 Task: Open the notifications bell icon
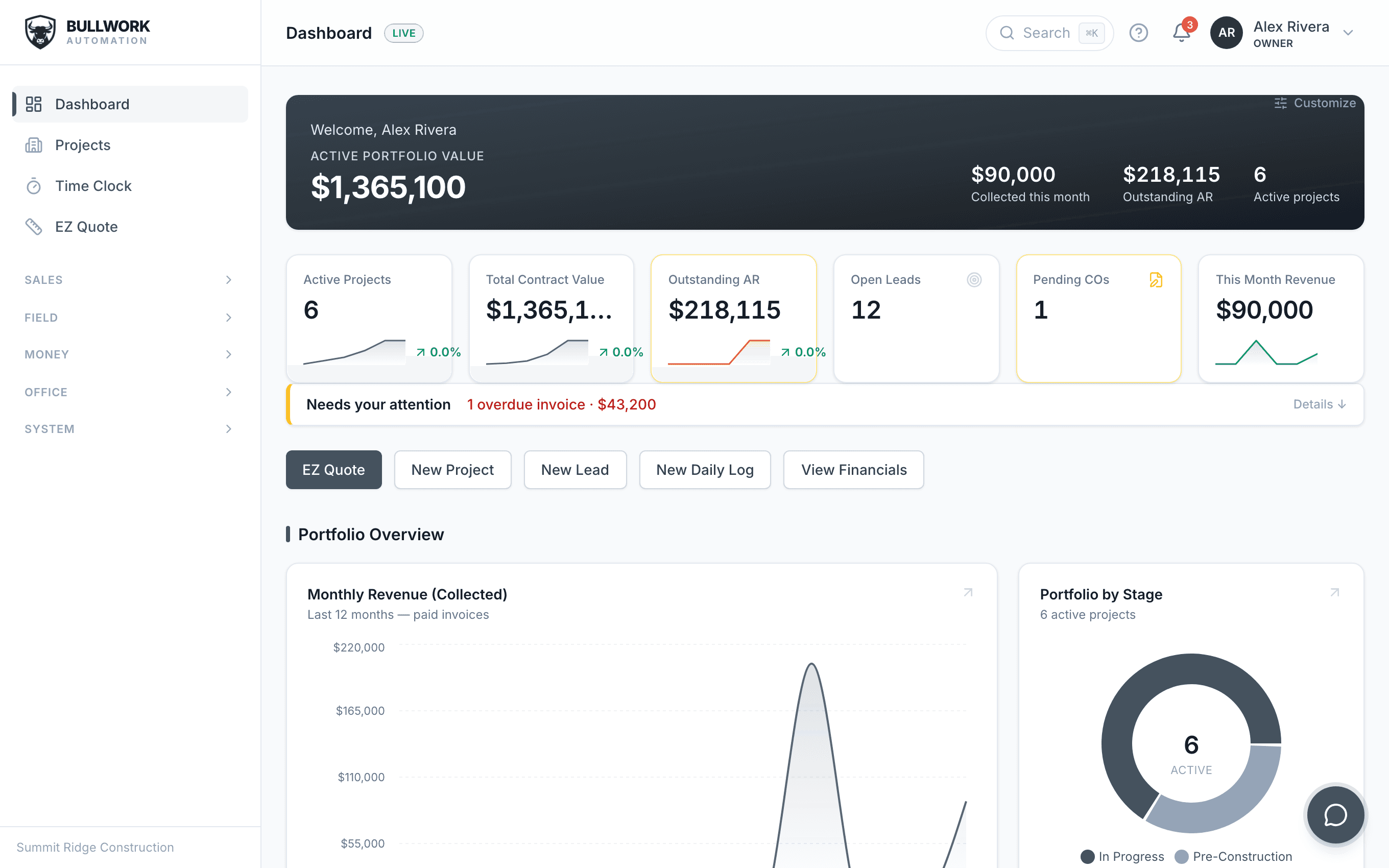(x=1181, y=33)
